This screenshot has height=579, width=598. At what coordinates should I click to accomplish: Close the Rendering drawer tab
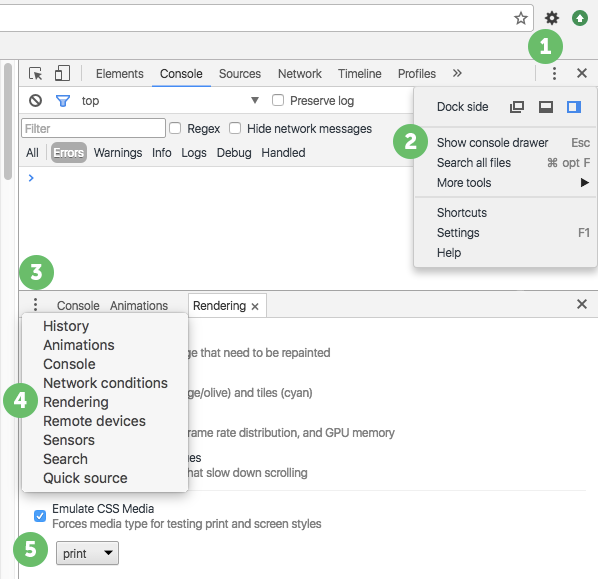[x=255, y=306]
